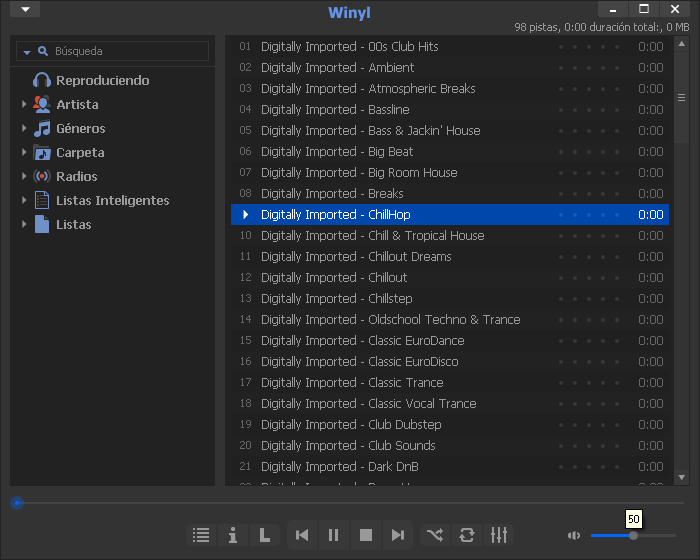Click the Listas Inteligentes document icon
Screen dimensions: 700x560
pos(42,200)
